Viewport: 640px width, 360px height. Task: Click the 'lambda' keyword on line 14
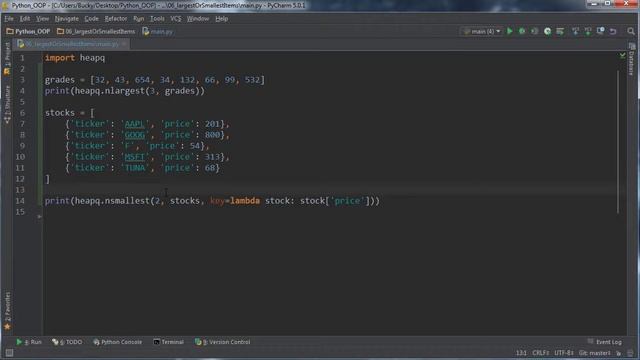(x=245, y=201)
